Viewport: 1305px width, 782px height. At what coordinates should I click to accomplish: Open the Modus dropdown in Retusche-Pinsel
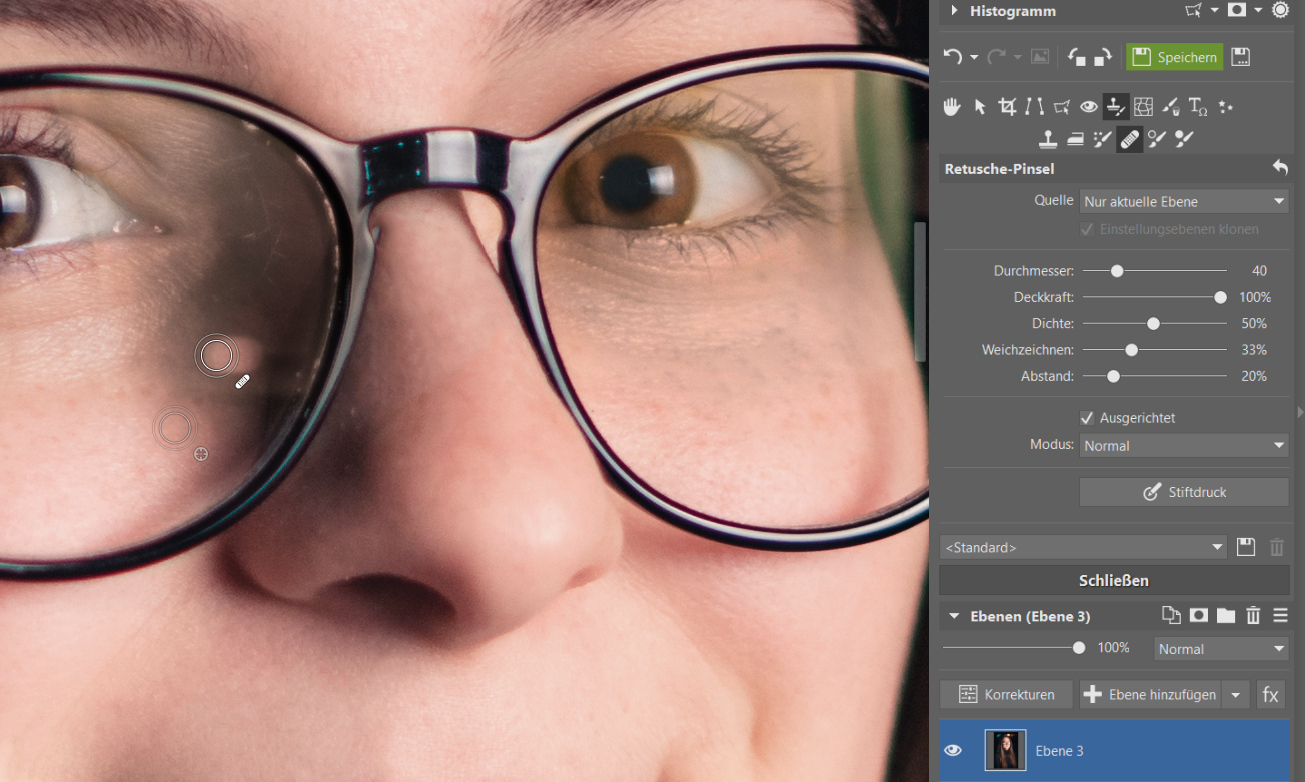pyautogui.click(x=1184, y=446)
